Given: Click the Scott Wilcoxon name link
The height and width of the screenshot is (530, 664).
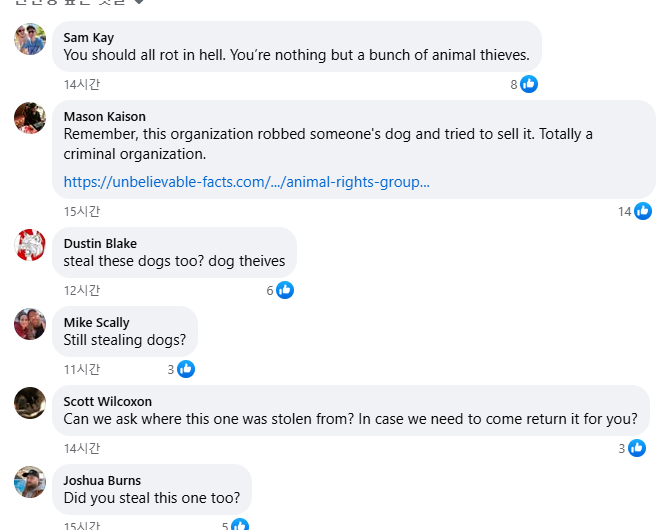Looking at the screenshot, I should click(108, 402).
